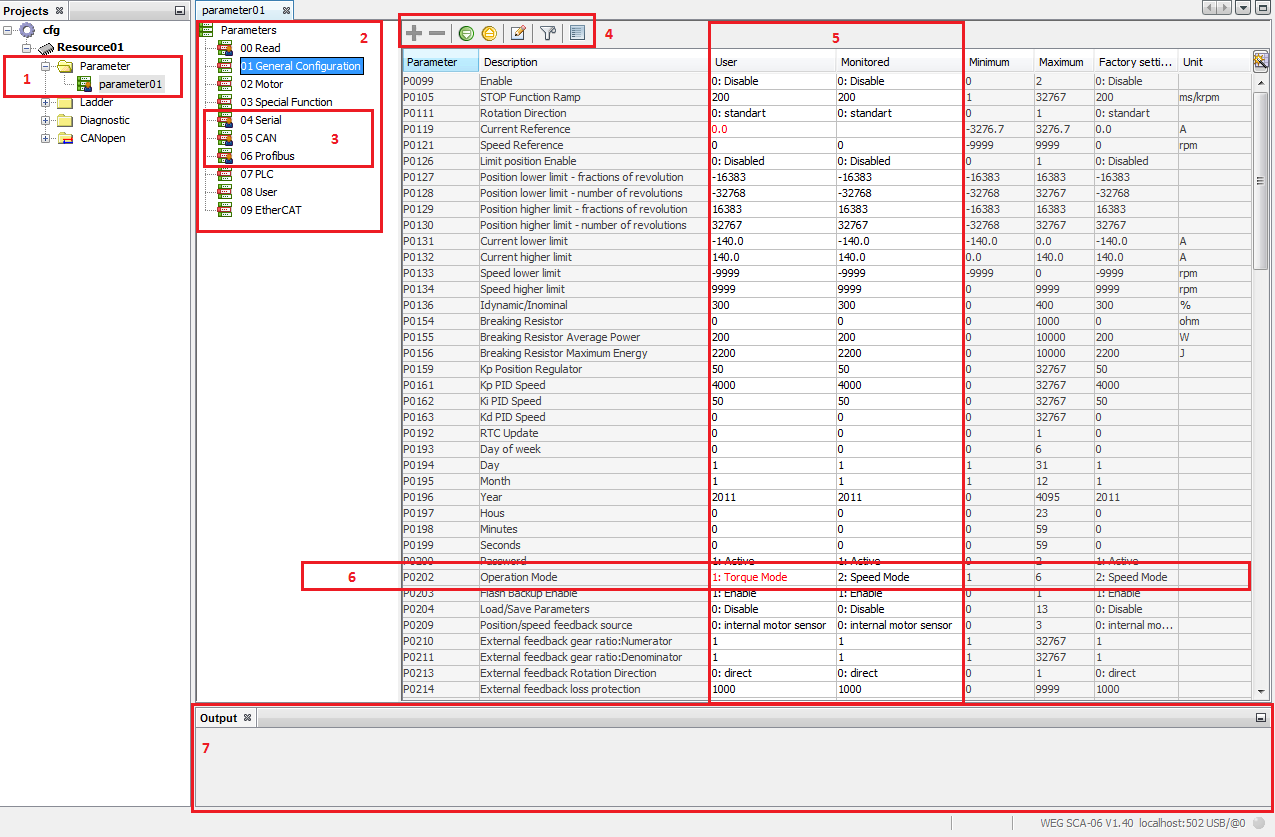The image size is (1275, 837).
Task: Filter the parameter list with funnel icon
Action: coord(548,33)
